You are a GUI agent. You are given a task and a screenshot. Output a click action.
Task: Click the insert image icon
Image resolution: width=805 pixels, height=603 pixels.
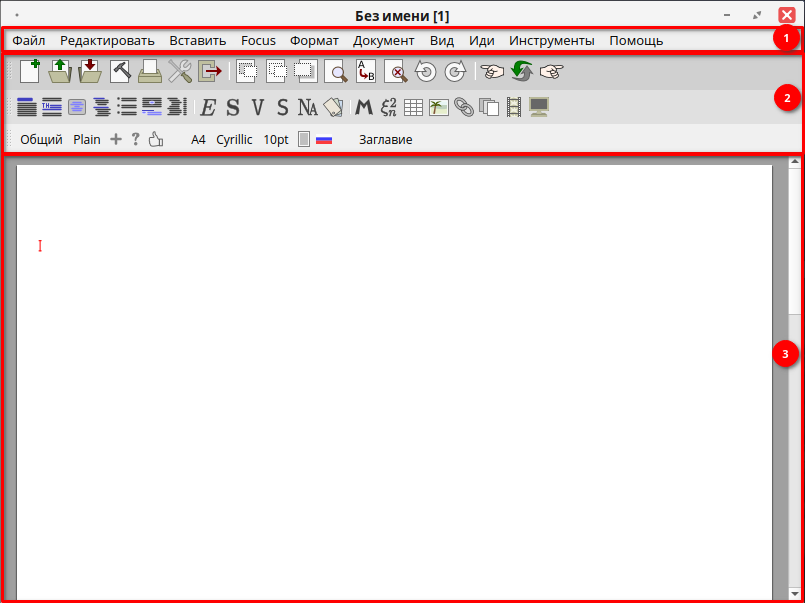[x=439, y=107]
